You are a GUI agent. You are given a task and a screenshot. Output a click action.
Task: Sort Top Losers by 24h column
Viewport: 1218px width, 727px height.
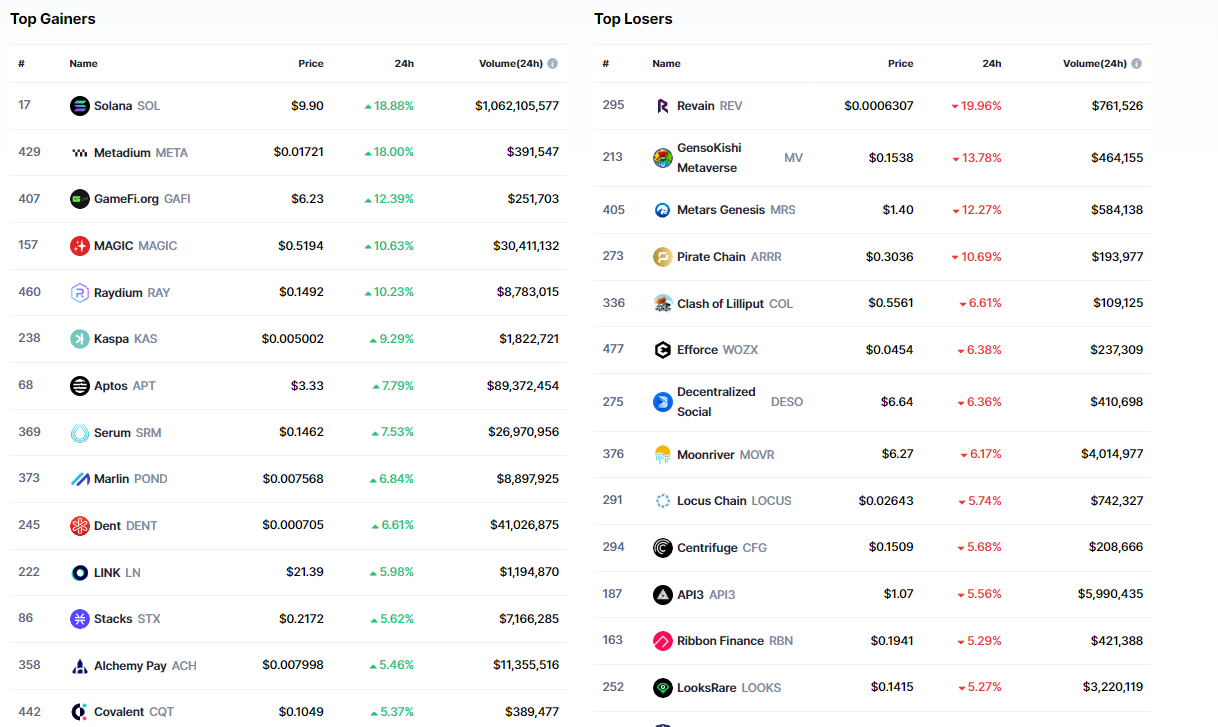pyautogui.click(x=992, y=64)
